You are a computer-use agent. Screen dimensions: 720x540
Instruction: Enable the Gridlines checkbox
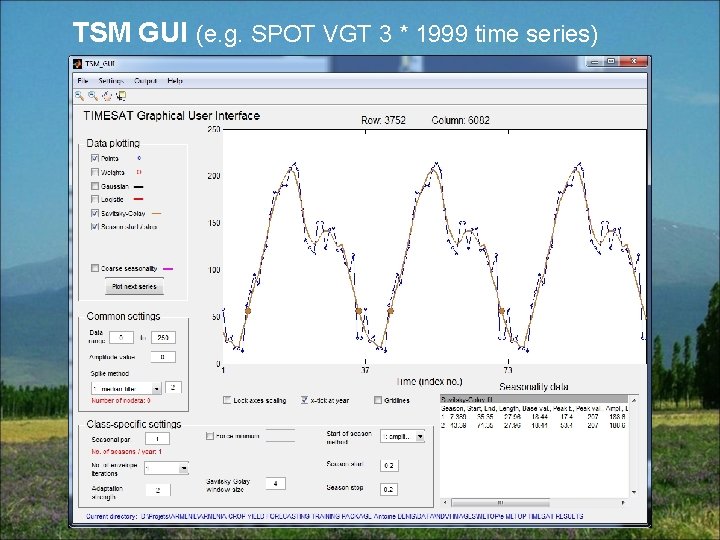(378, 400)
